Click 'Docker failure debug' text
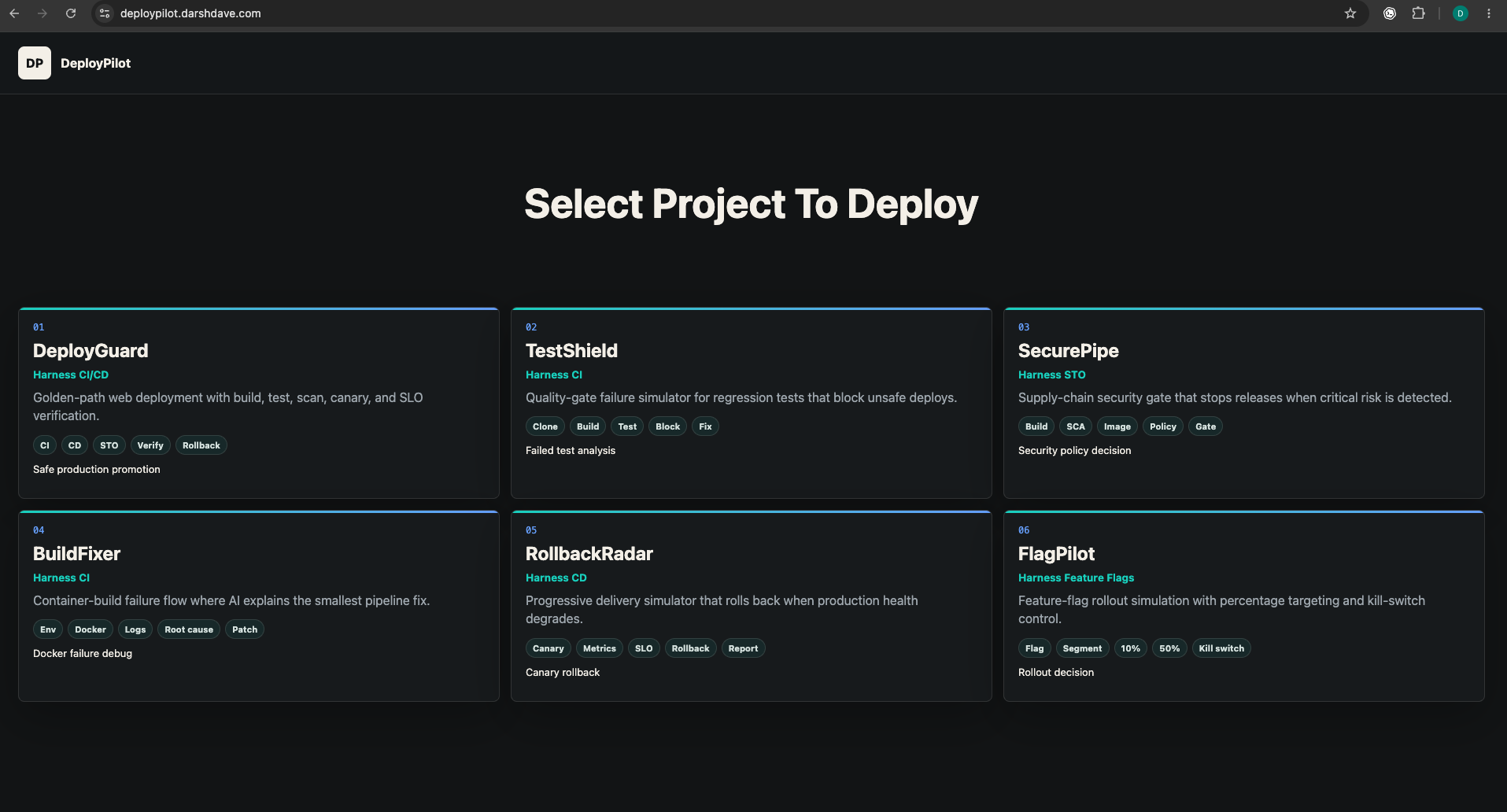 click(x=83, y=653)
